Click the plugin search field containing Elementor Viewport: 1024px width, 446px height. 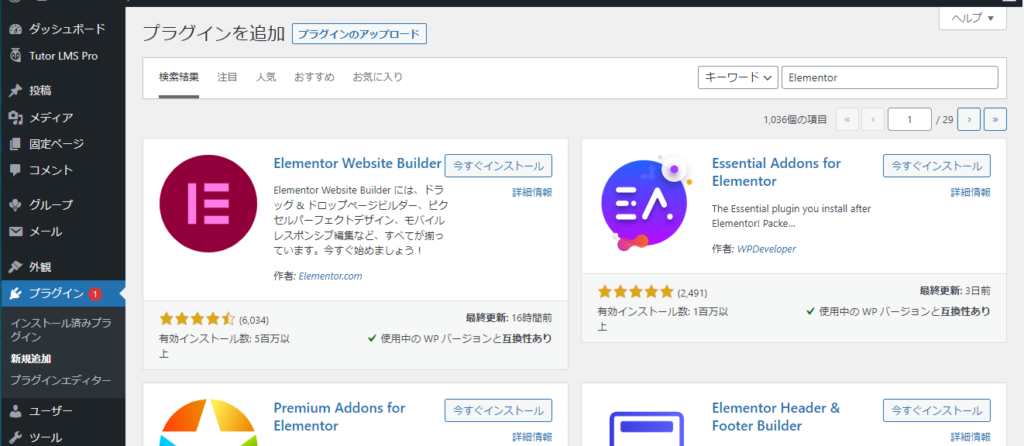[x=889, y=77]
